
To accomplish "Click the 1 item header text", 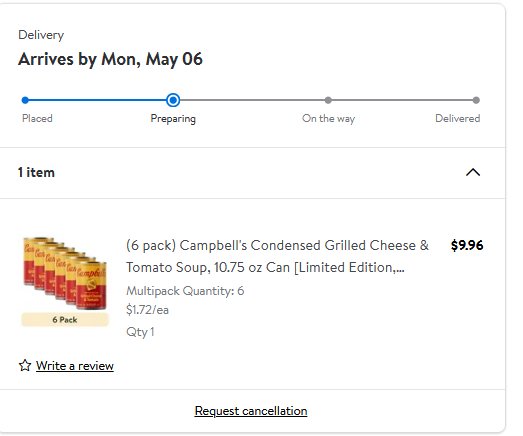I will [x=36, y=172].
